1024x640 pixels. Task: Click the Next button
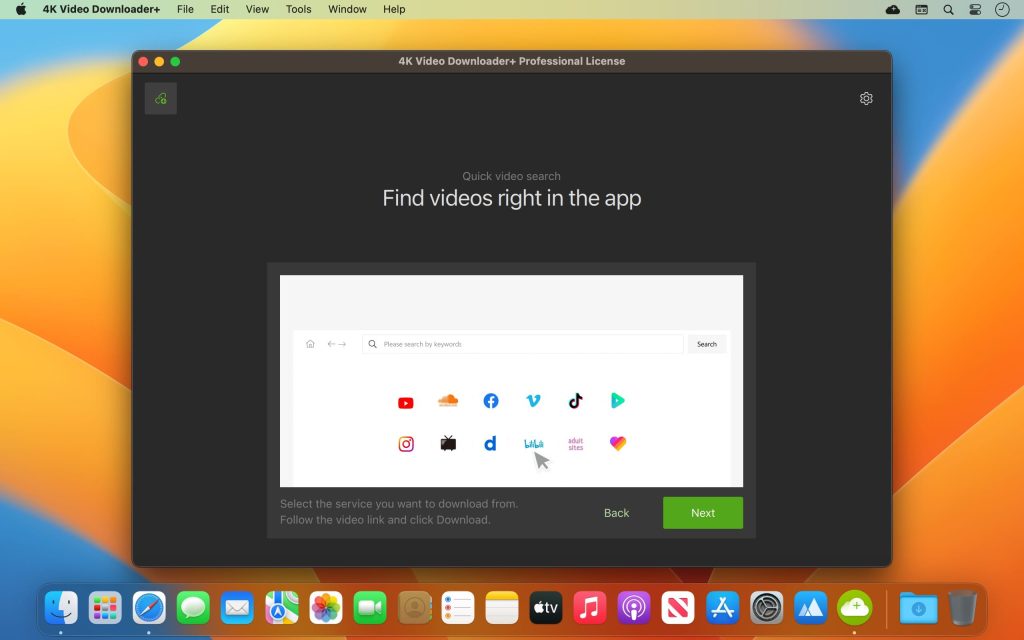coord(702,512)
